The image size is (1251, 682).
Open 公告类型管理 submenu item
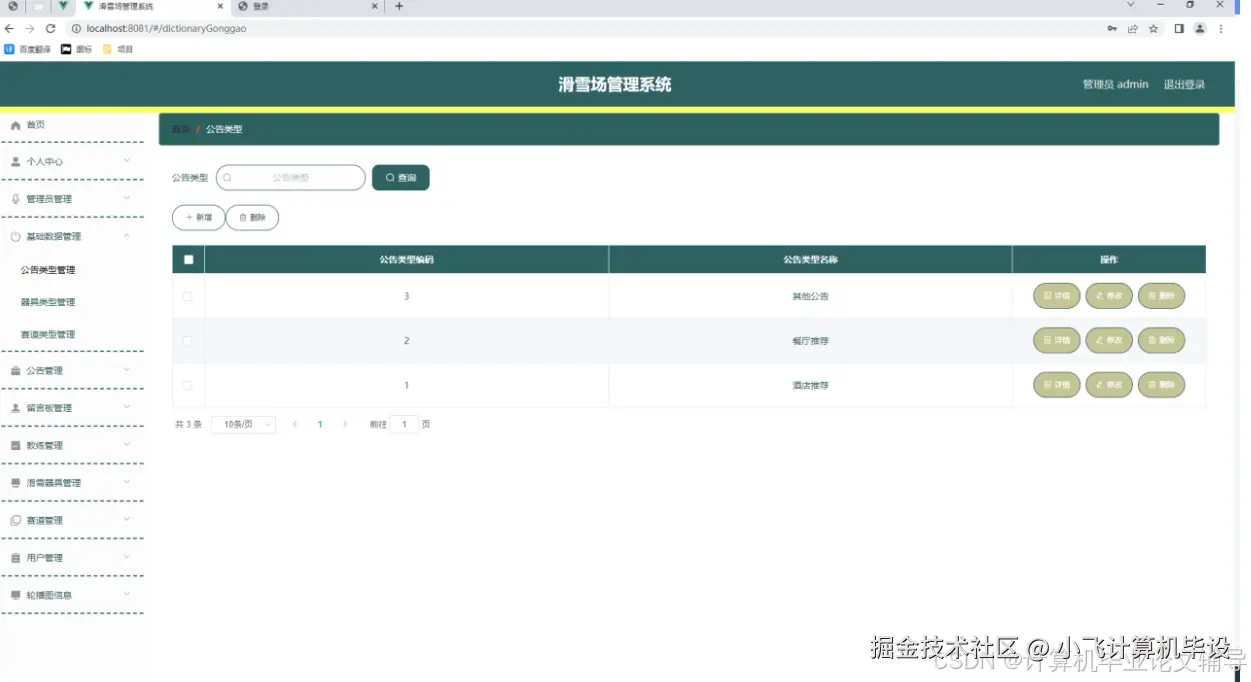pos(48,270)
